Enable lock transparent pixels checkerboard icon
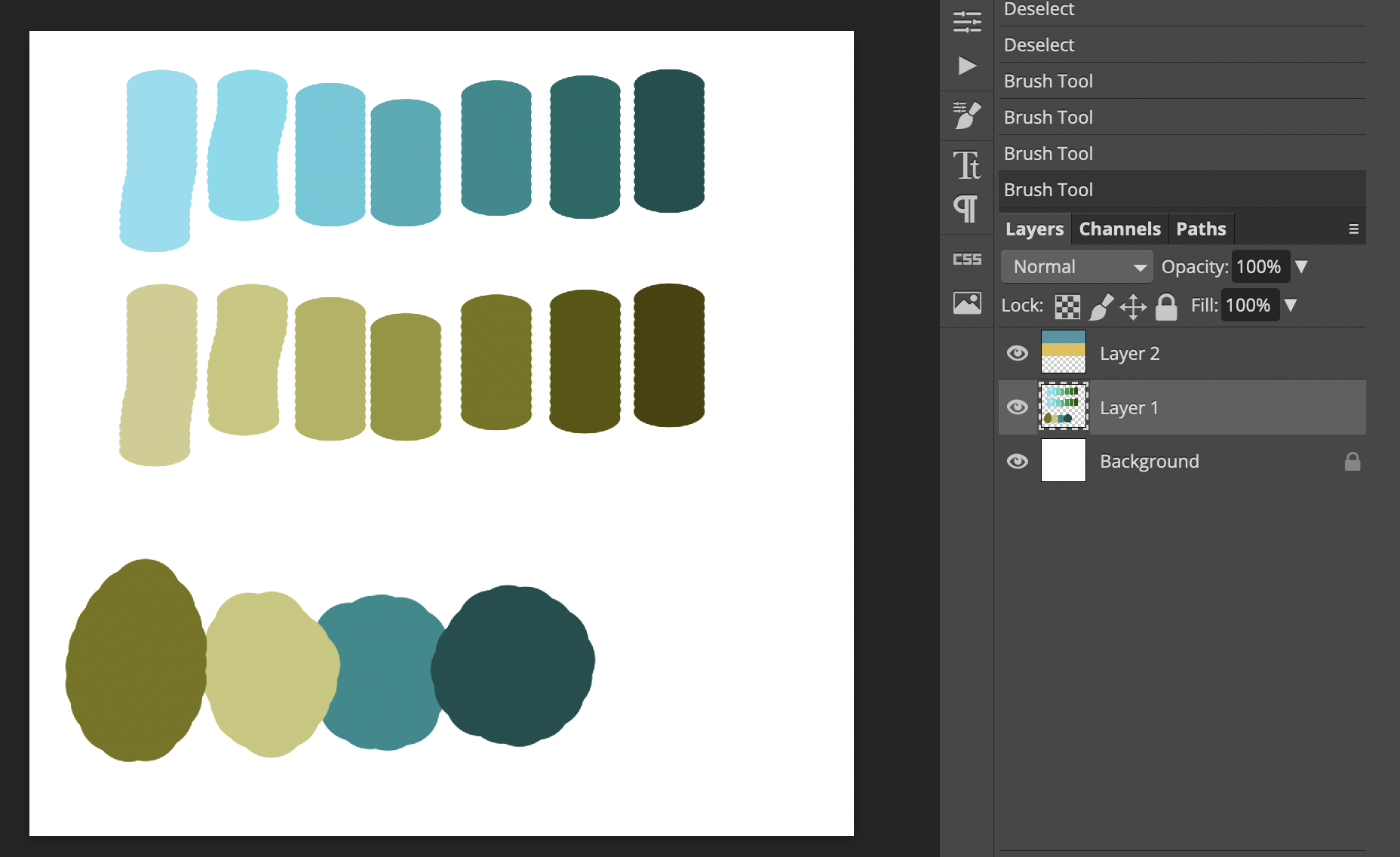 point(1067,306)
